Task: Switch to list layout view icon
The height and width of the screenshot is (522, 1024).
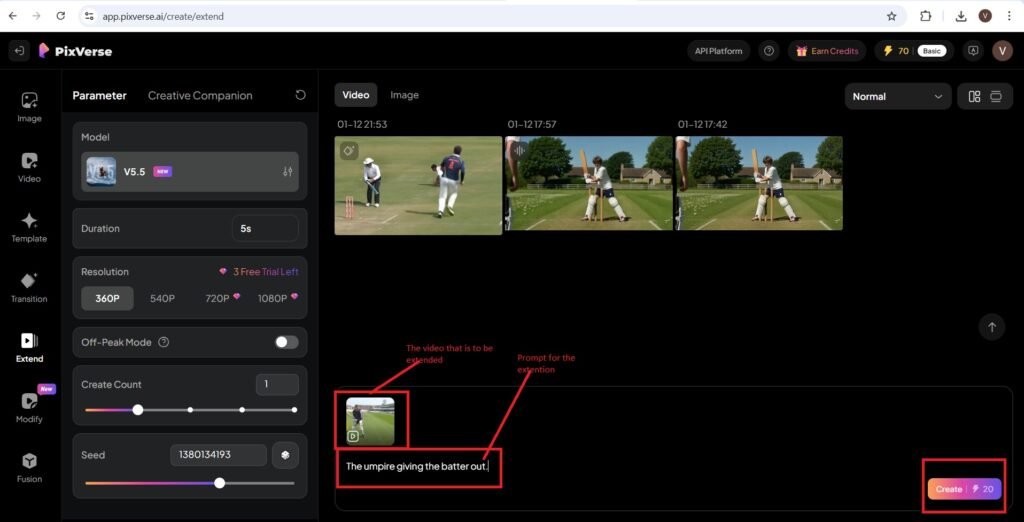Action: 996,97
